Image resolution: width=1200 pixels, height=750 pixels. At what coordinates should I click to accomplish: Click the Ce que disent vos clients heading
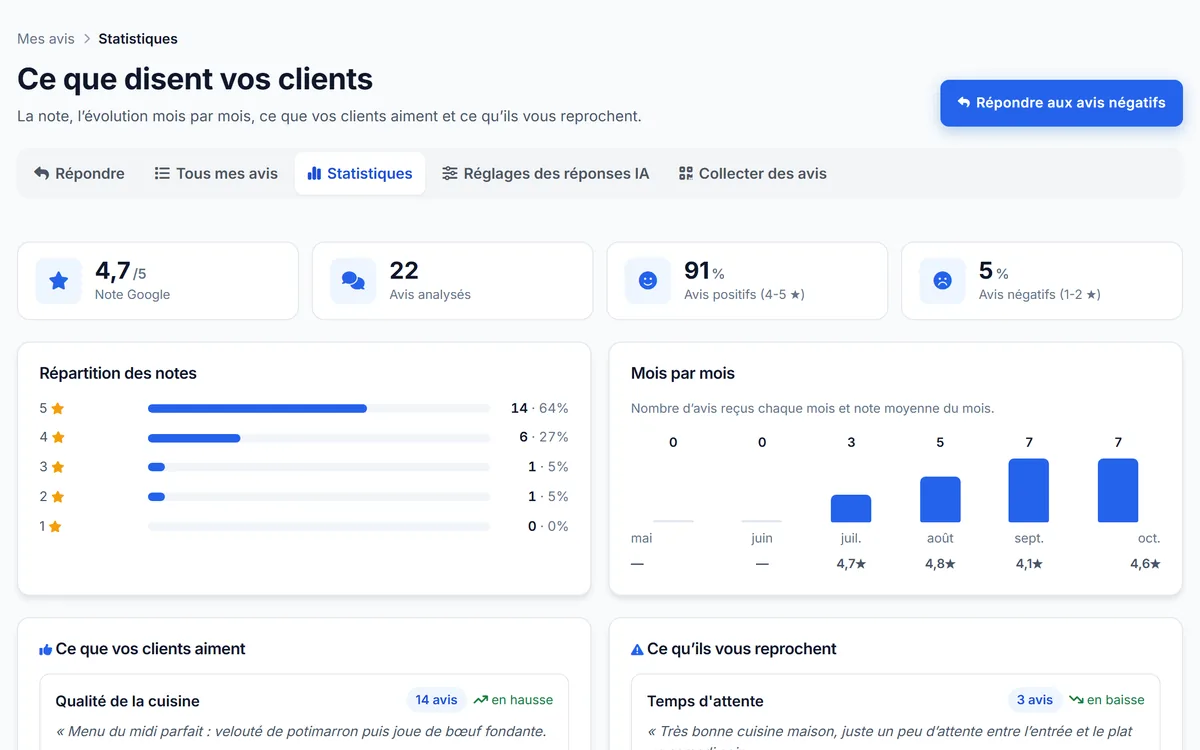(x=195, y=79)
